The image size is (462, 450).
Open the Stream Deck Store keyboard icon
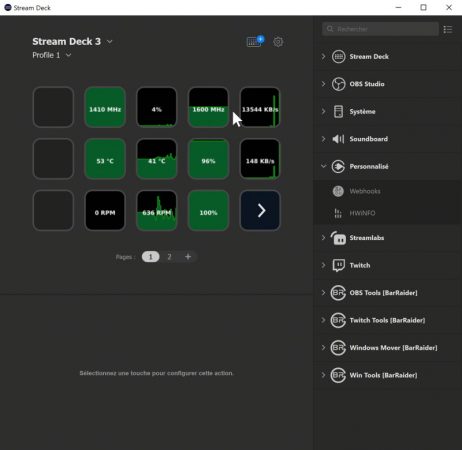[x=255, y=42]
